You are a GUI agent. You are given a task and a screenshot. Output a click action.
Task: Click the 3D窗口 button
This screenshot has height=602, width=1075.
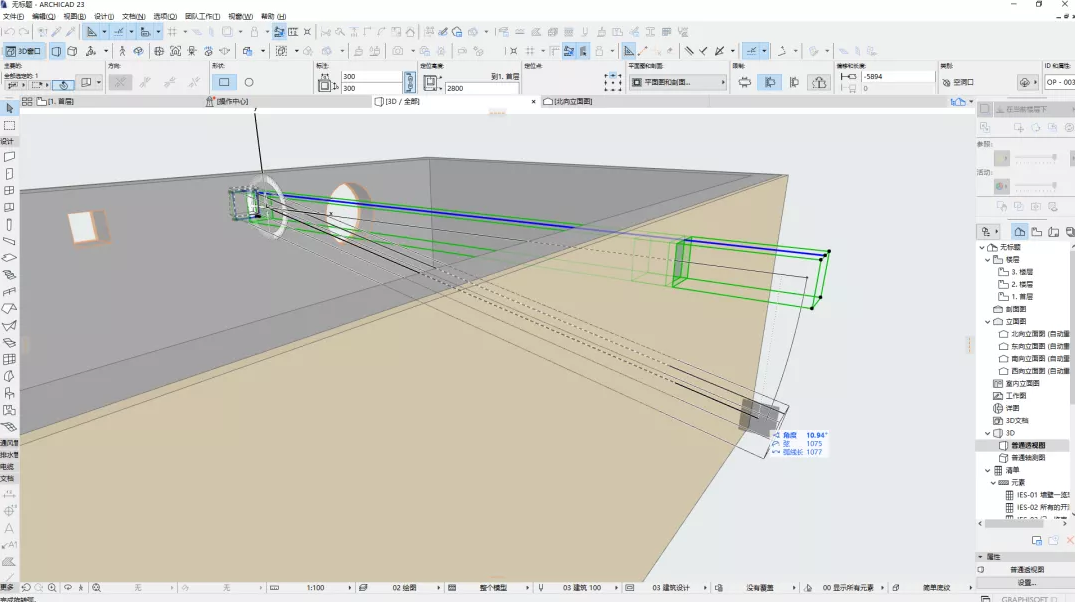point(24,51)
